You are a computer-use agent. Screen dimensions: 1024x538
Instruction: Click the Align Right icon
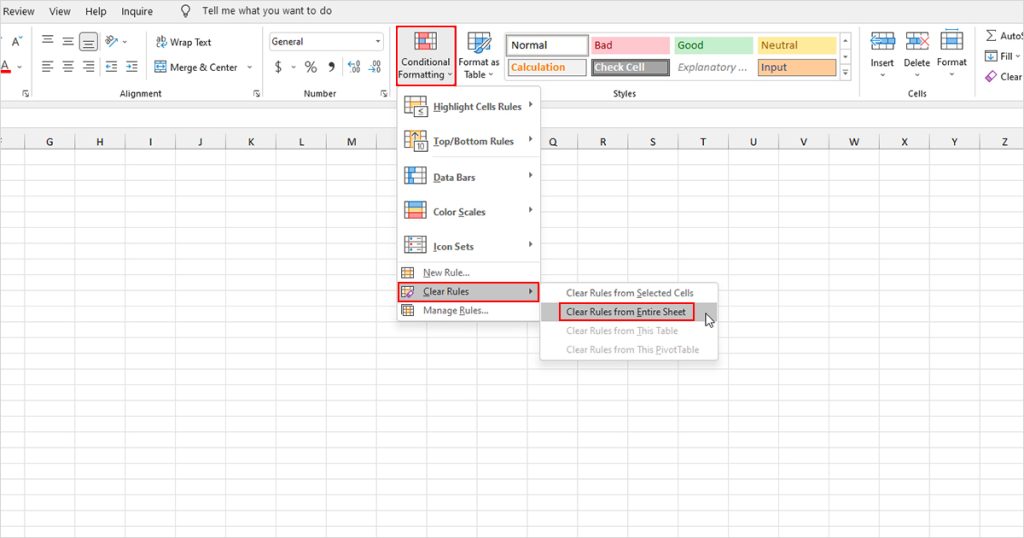(x=88, y=67)
